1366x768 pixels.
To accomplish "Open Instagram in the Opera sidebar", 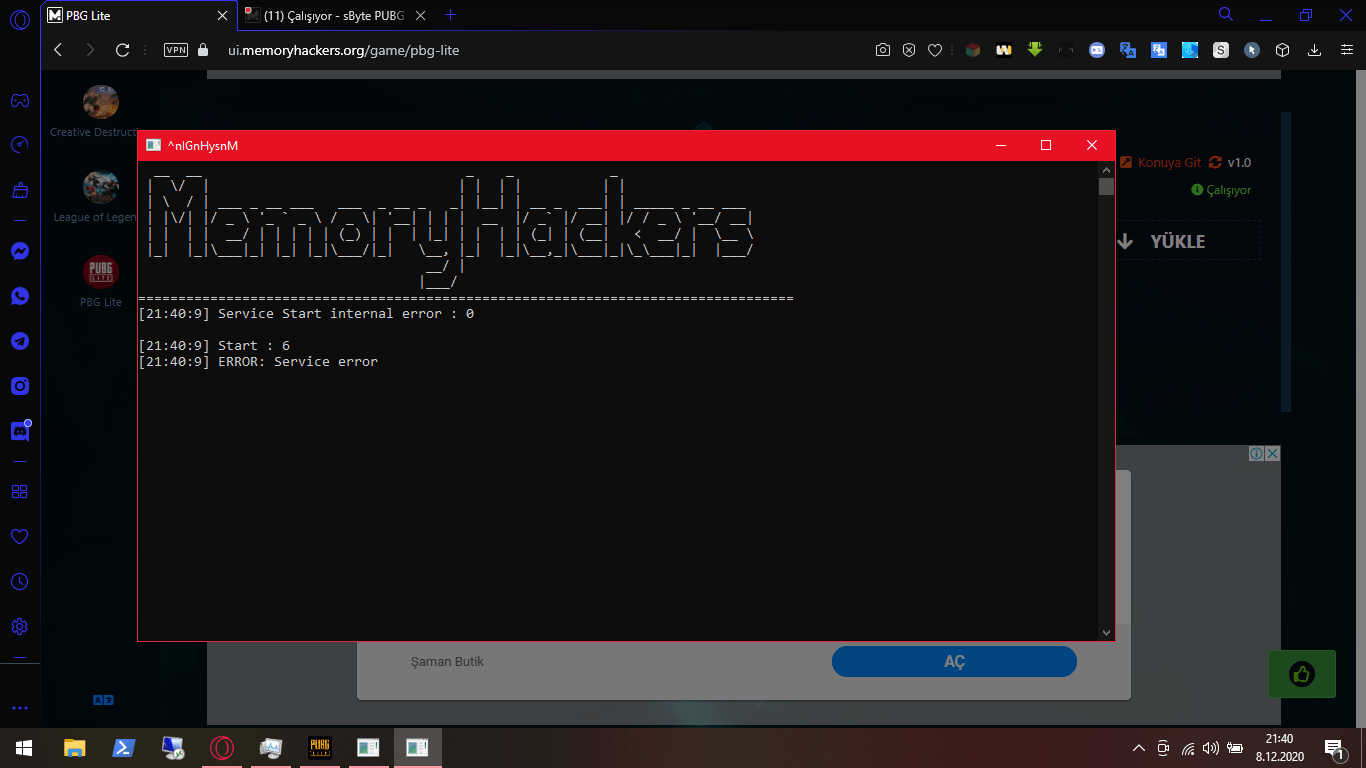I will [x=19, y=386].
